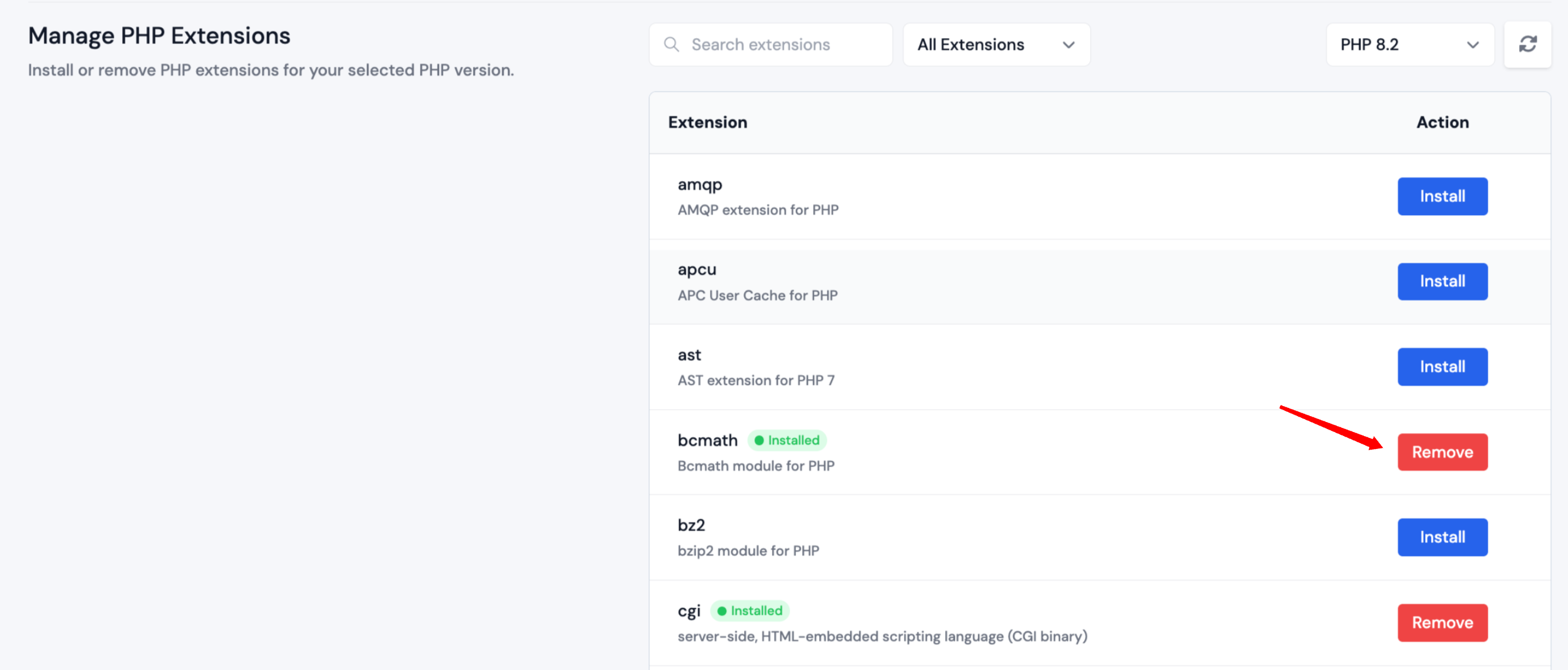Select the Extension column header
Image resolution: width=1568 pixels, height=670 pixels.
pyautogui.click(x=708, y=122)
